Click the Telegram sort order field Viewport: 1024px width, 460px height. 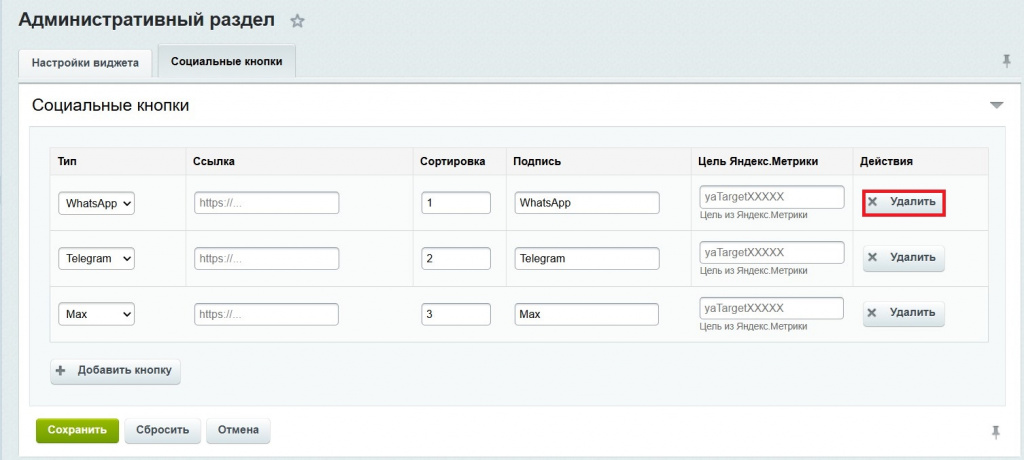pyautogui.click(x=456, y=258)
